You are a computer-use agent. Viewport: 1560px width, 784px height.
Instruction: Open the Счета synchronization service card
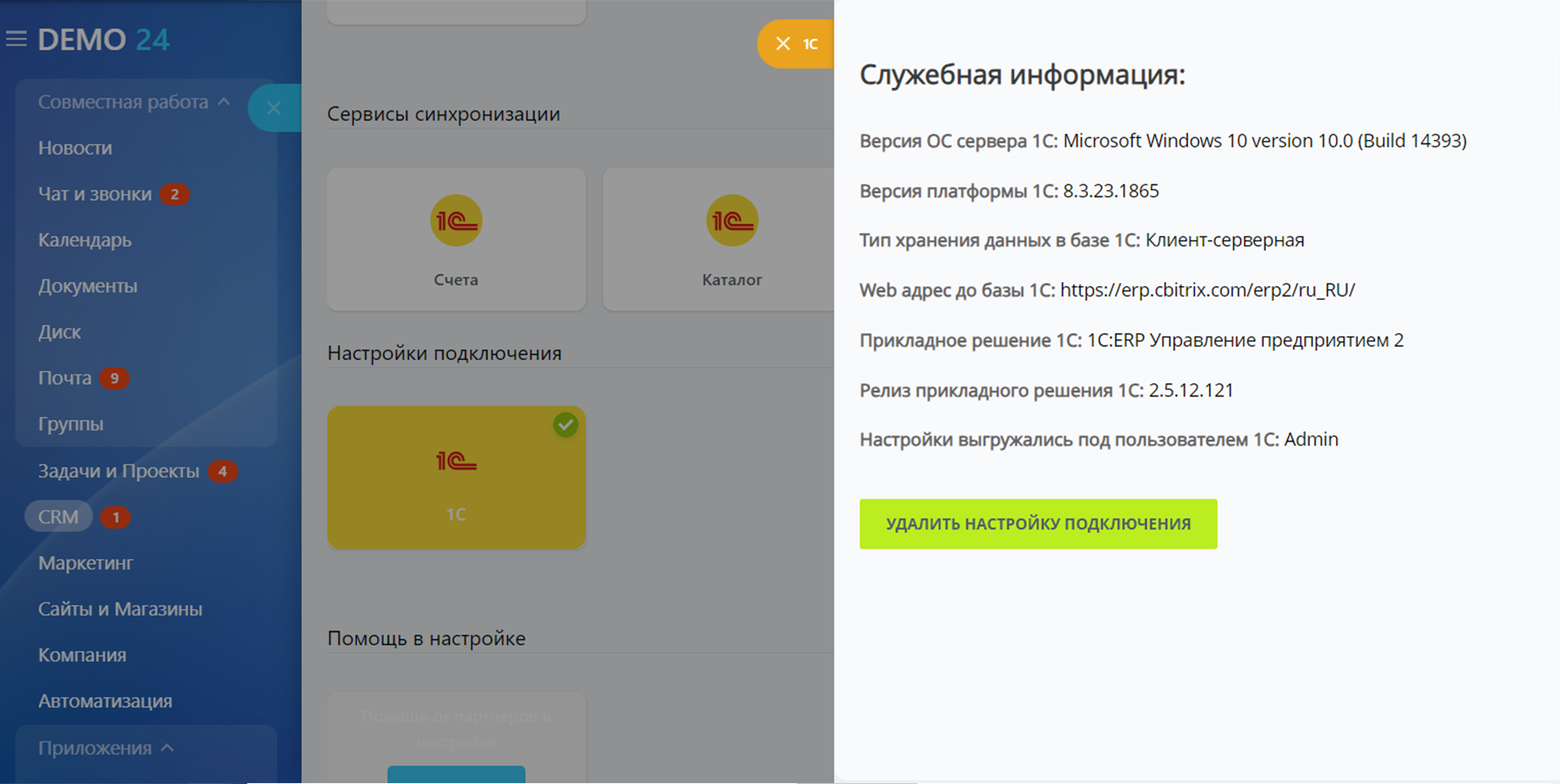coord(456,240)
